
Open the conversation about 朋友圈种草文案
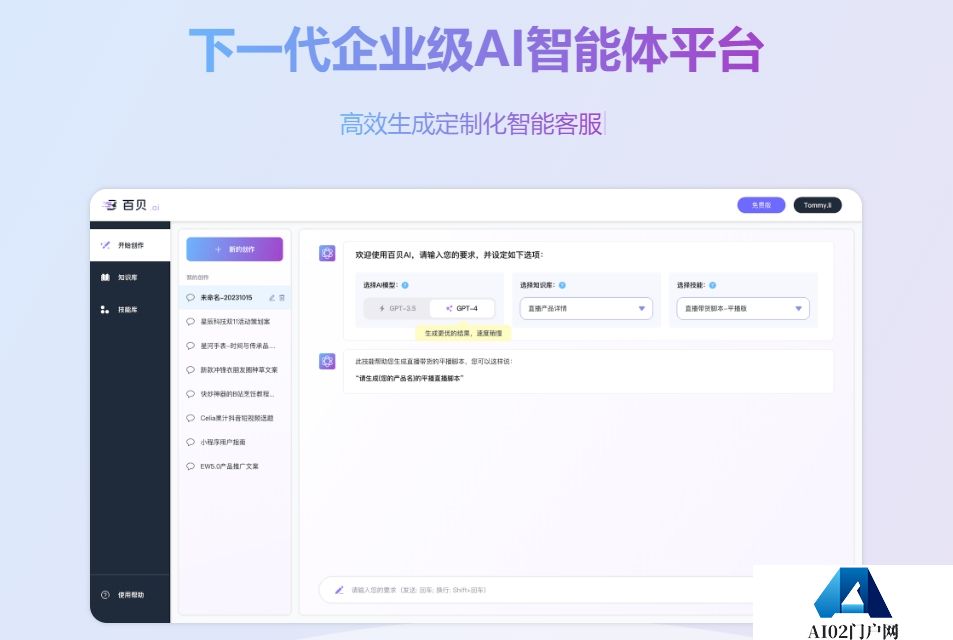[235, 370]
